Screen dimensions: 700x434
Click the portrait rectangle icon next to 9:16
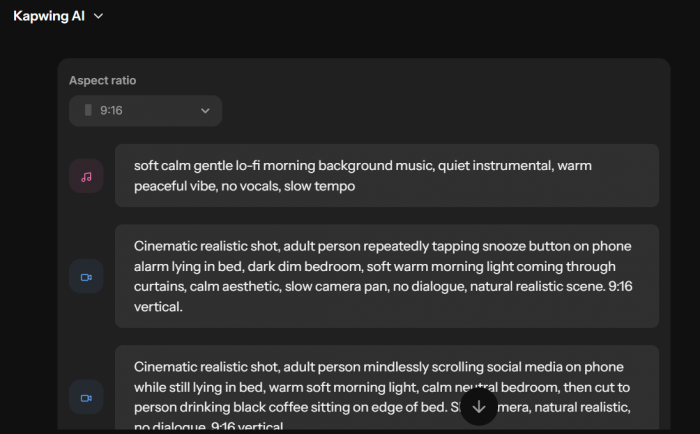[88, 110]
